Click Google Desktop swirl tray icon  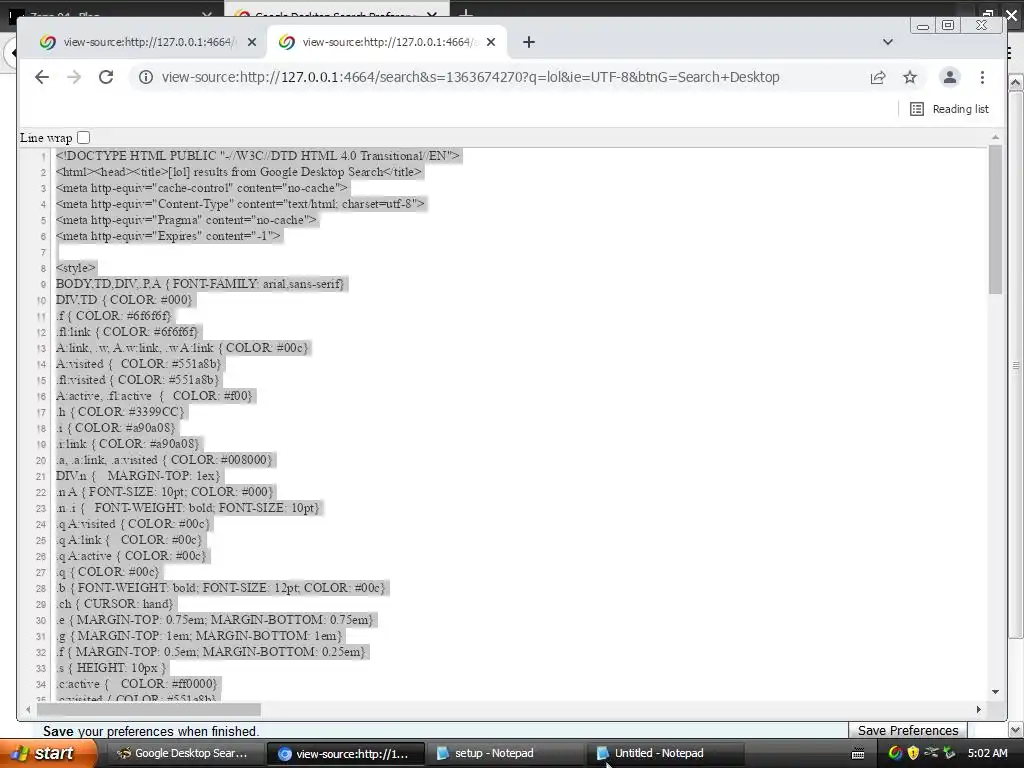click(x=895, y=753)
